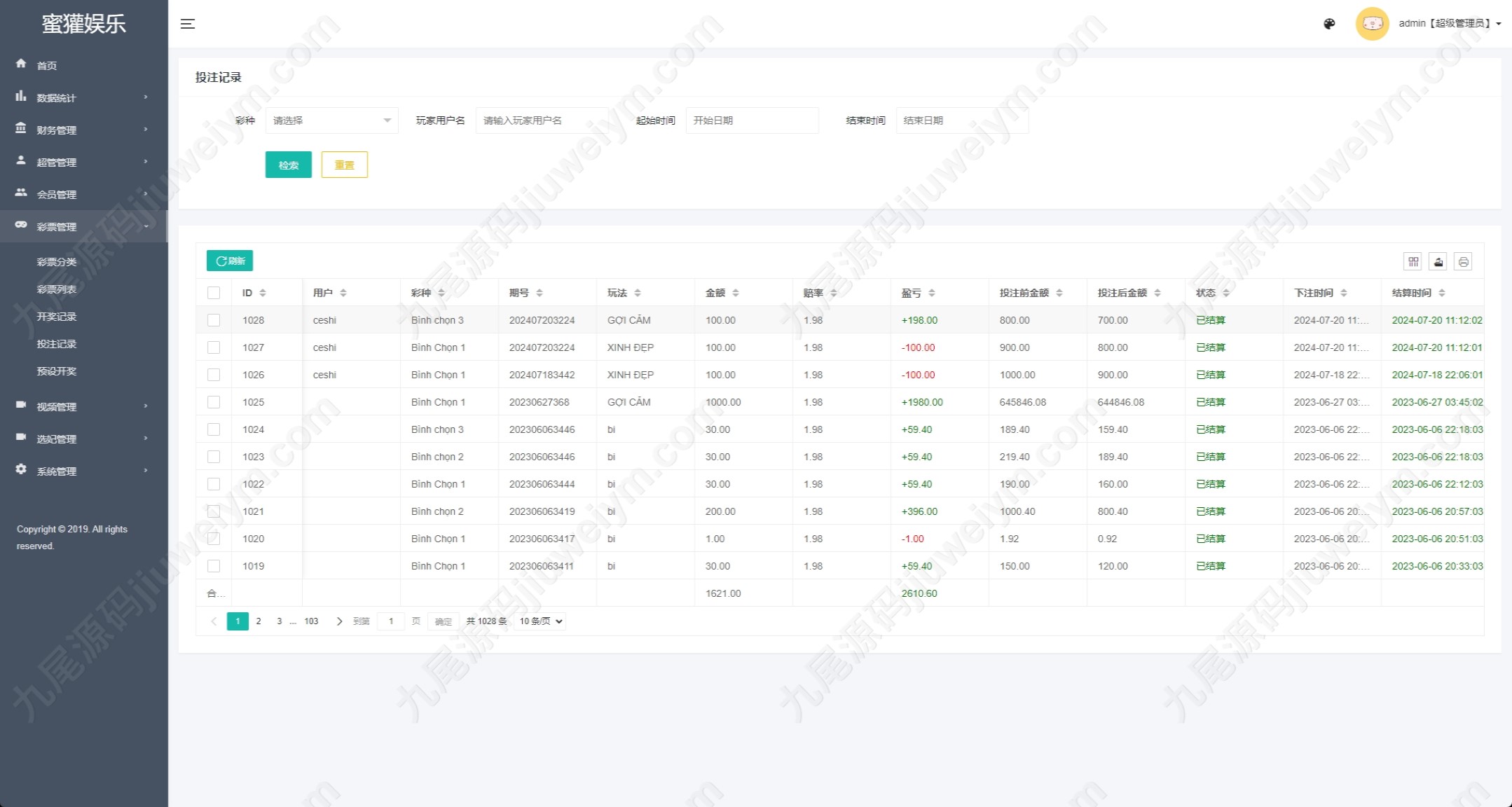Open the 10 条/页 page size dropdown
Image resolution: width=1512 pixels, height=807 pixels.
point(541,621)
